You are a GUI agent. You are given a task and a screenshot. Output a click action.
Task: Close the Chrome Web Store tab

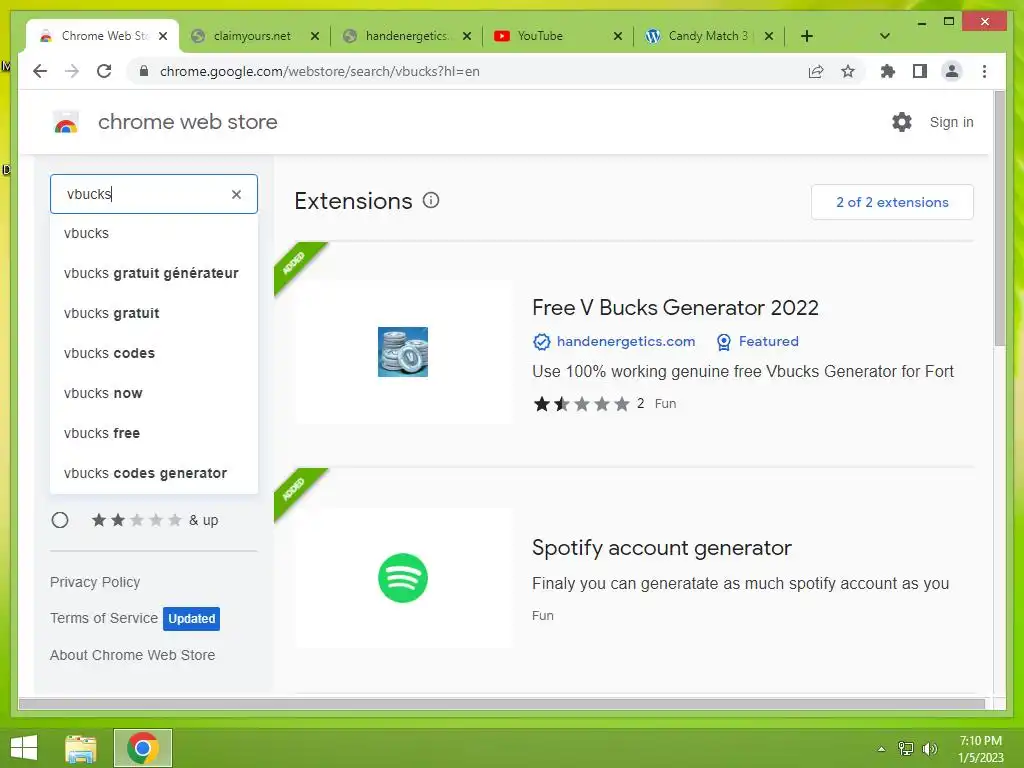163,36
